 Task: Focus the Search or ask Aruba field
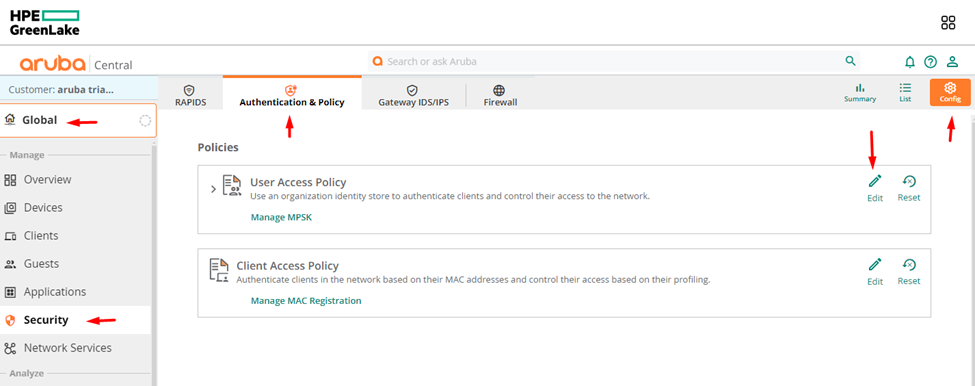click(606, 62)
